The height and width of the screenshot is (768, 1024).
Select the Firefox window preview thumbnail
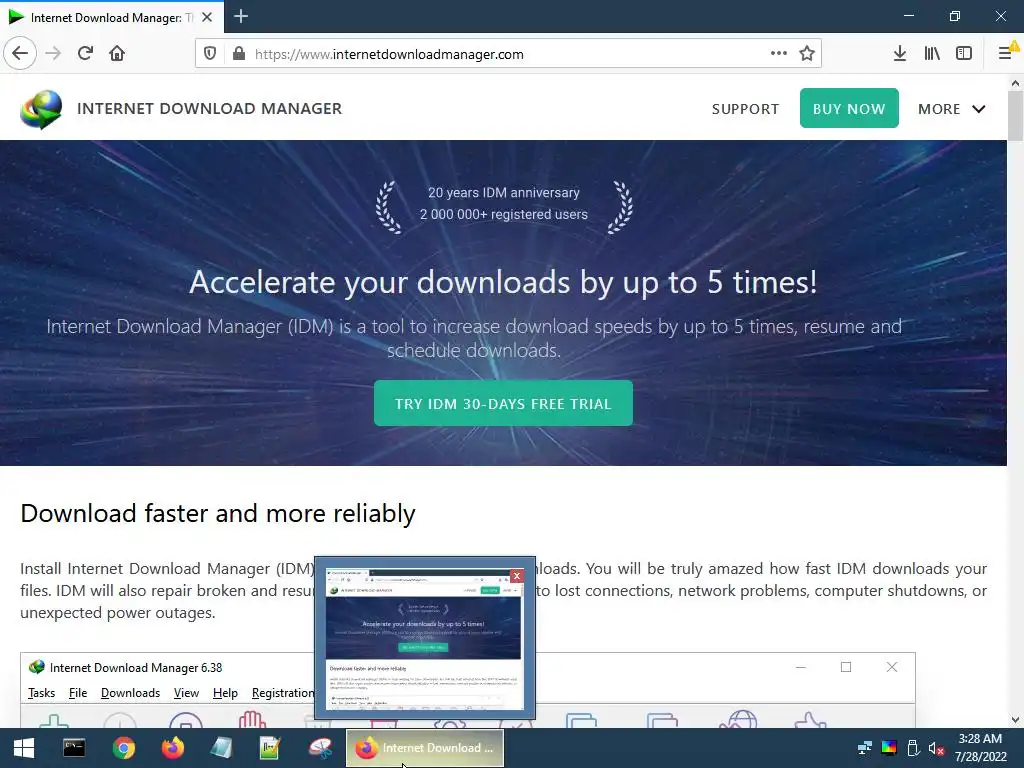point(424,639)
